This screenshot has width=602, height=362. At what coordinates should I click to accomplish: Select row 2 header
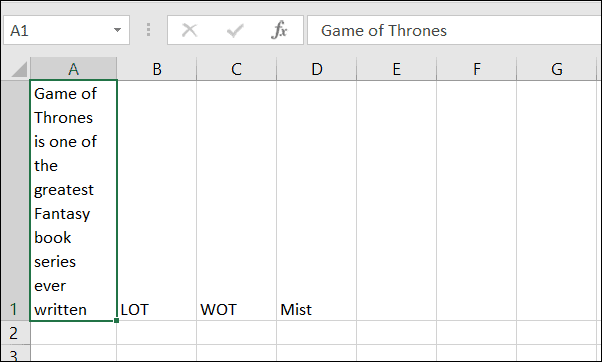click(x=15, y=333)
